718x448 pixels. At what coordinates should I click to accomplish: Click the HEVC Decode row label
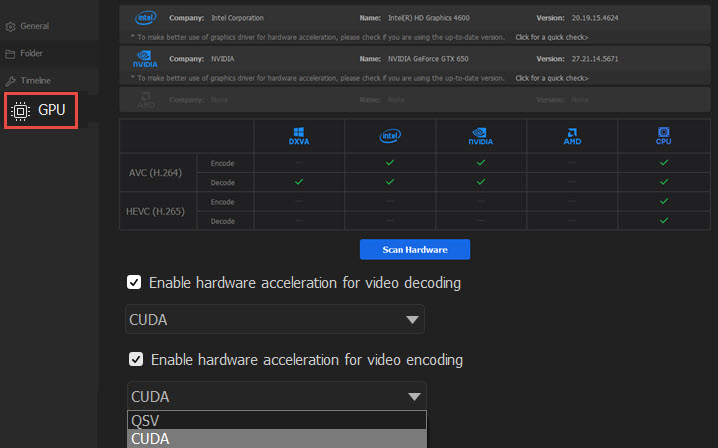[223, 221]
